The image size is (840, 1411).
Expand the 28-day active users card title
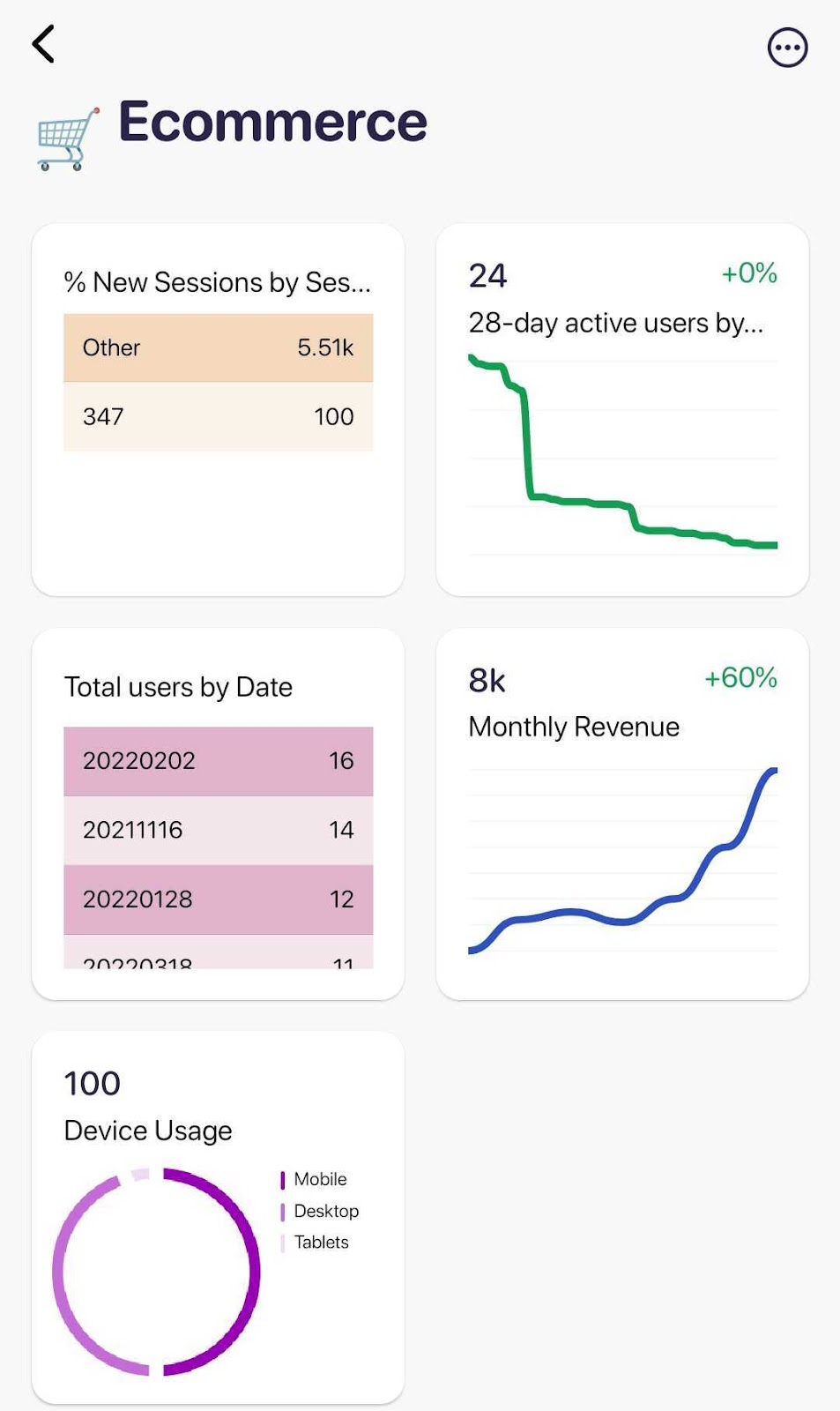point(617,323)
